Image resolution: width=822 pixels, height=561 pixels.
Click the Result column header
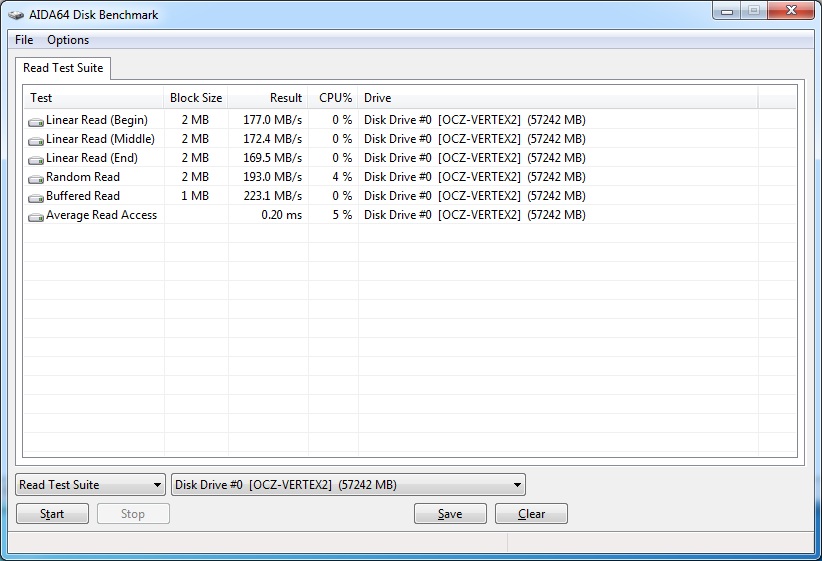click(268, 98)
